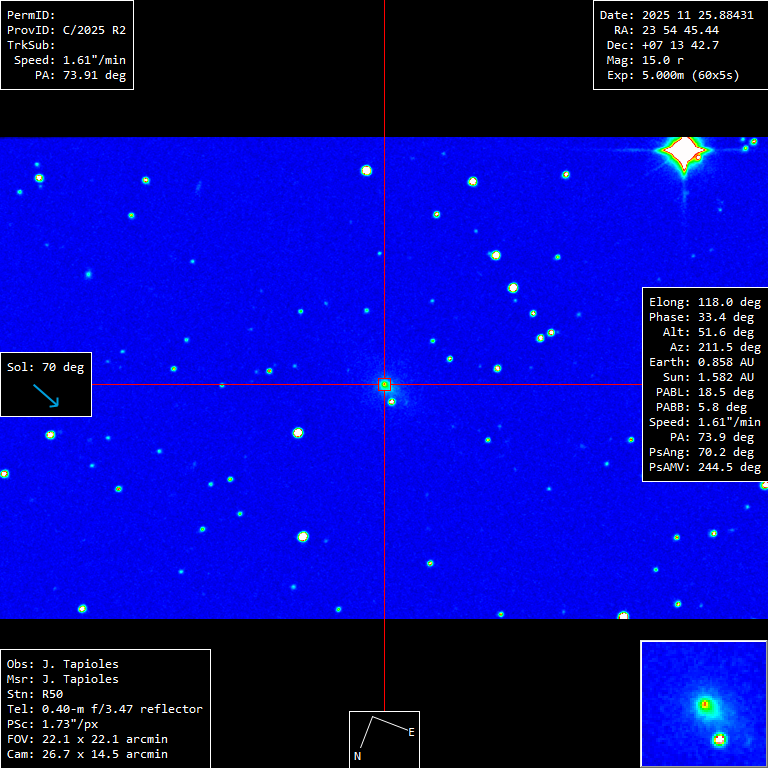Click the N-E compass orientation indicator
The width and height of the screenshot is (768, 768).
pos(383,738)
